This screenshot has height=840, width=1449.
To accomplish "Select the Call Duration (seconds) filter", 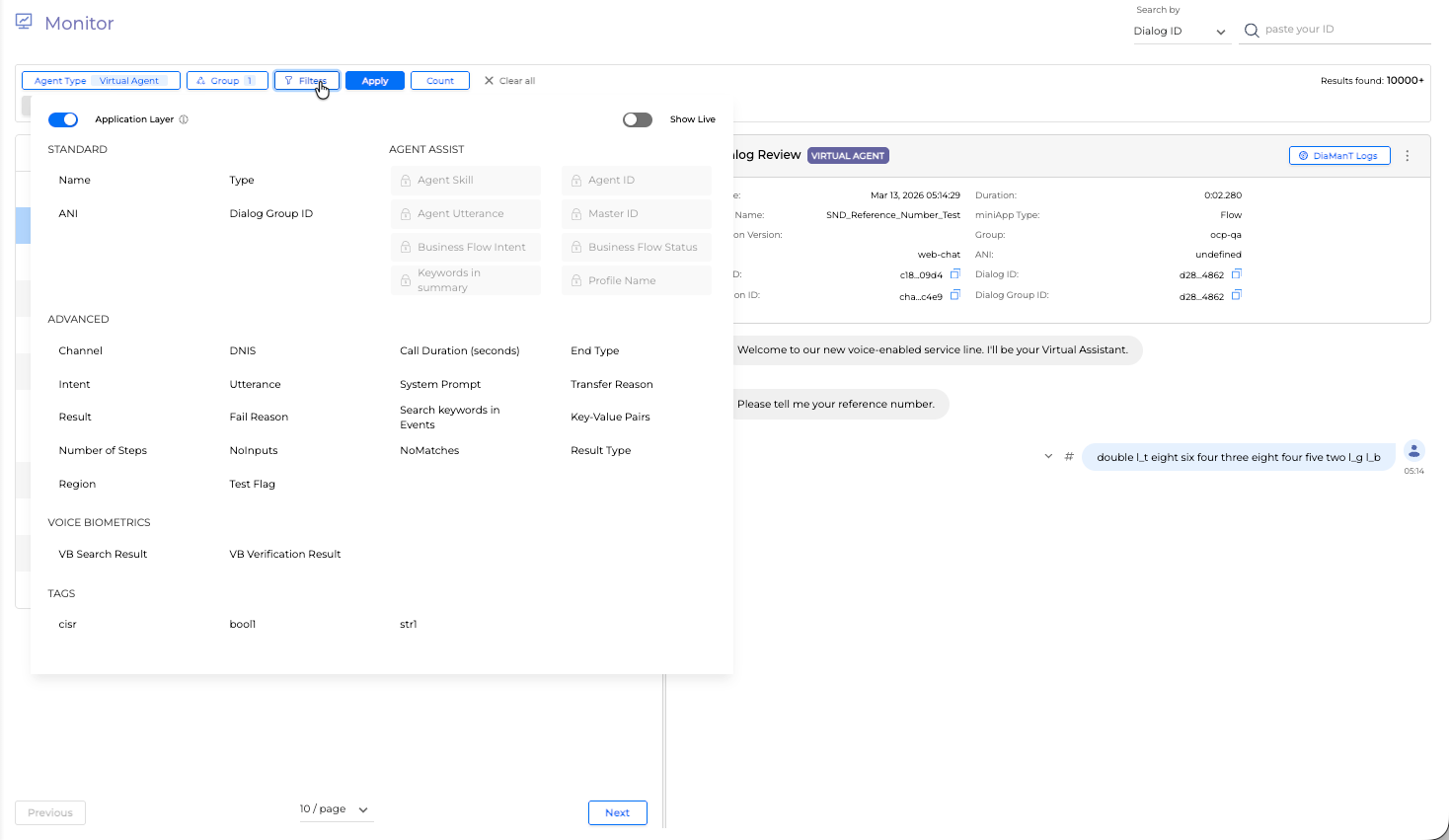I will (459, 350).
